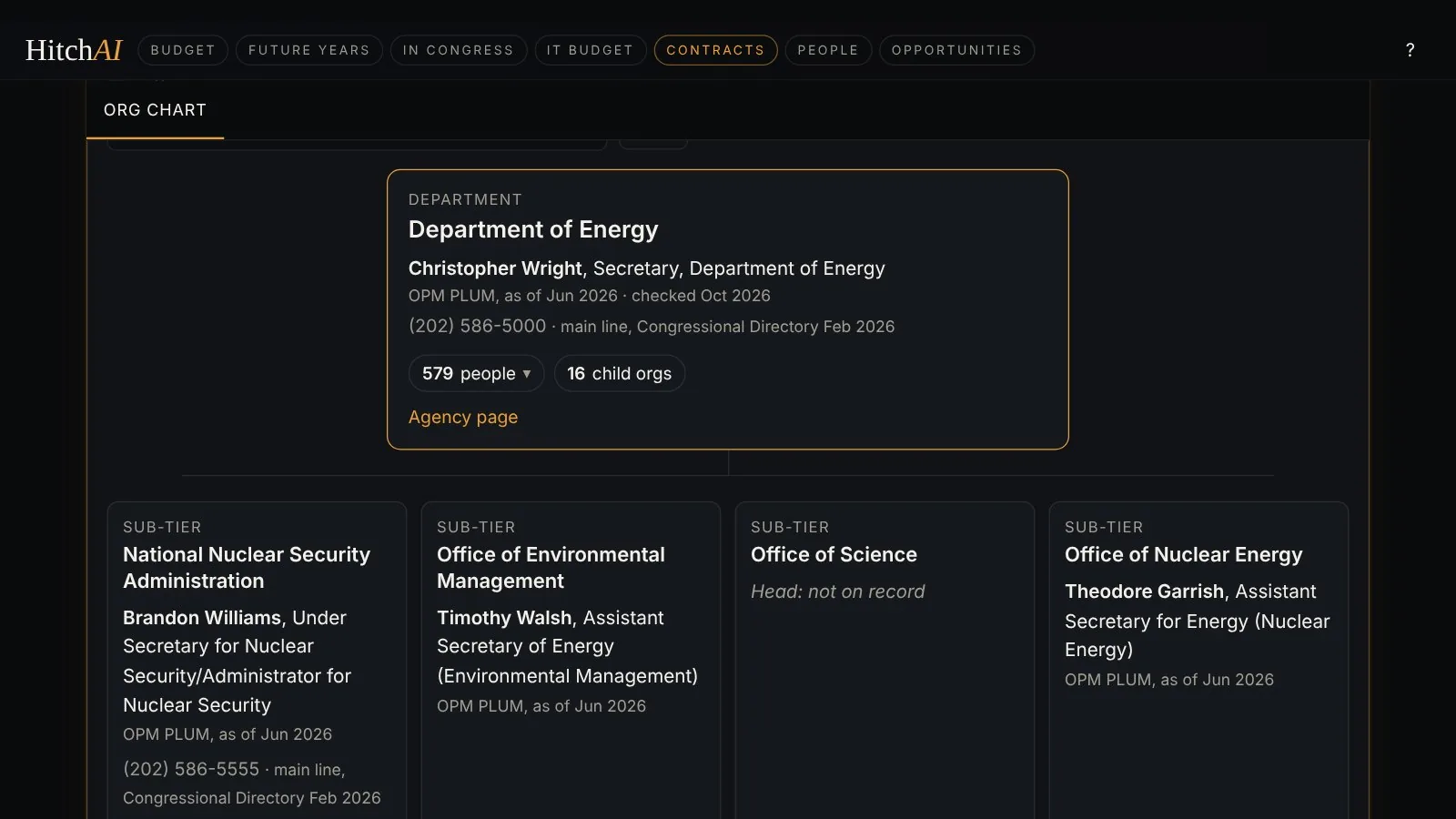Click the HitchAI logo
The width and height of the screenshot is (1456, 819).
[74, 50]
